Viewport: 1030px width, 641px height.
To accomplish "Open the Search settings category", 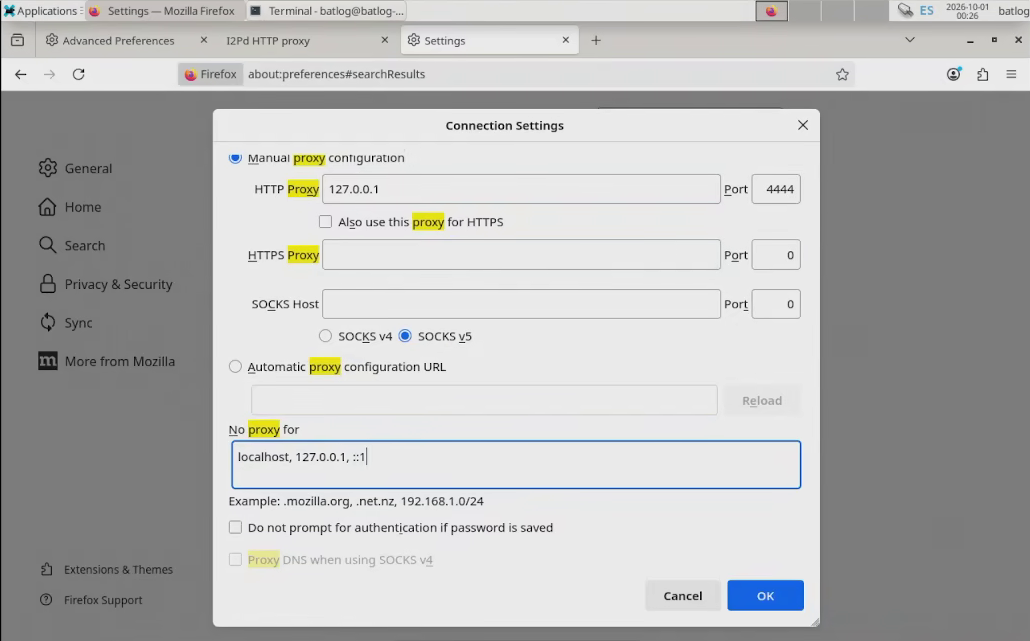I will pos(72,246).
